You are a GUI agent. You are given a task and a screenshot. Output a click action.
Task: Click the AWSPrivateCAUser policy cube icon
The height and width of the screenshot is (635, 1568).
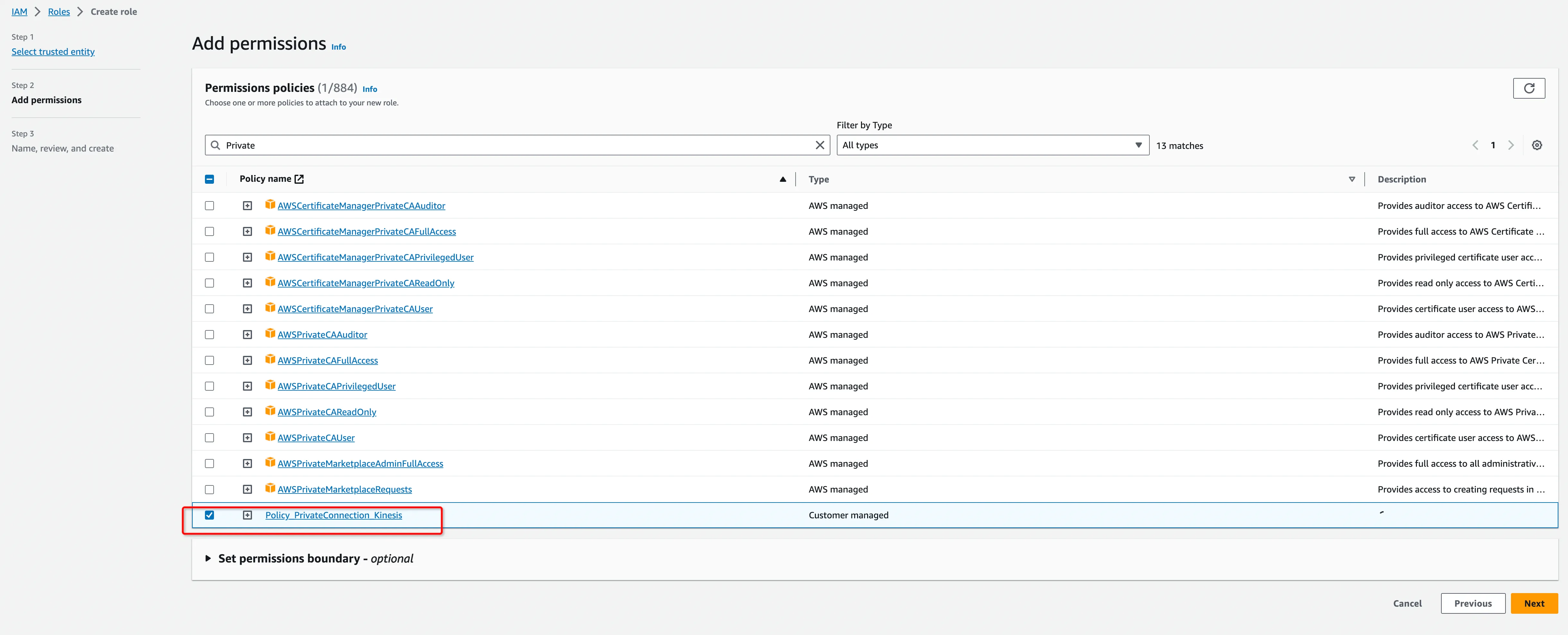270,436
